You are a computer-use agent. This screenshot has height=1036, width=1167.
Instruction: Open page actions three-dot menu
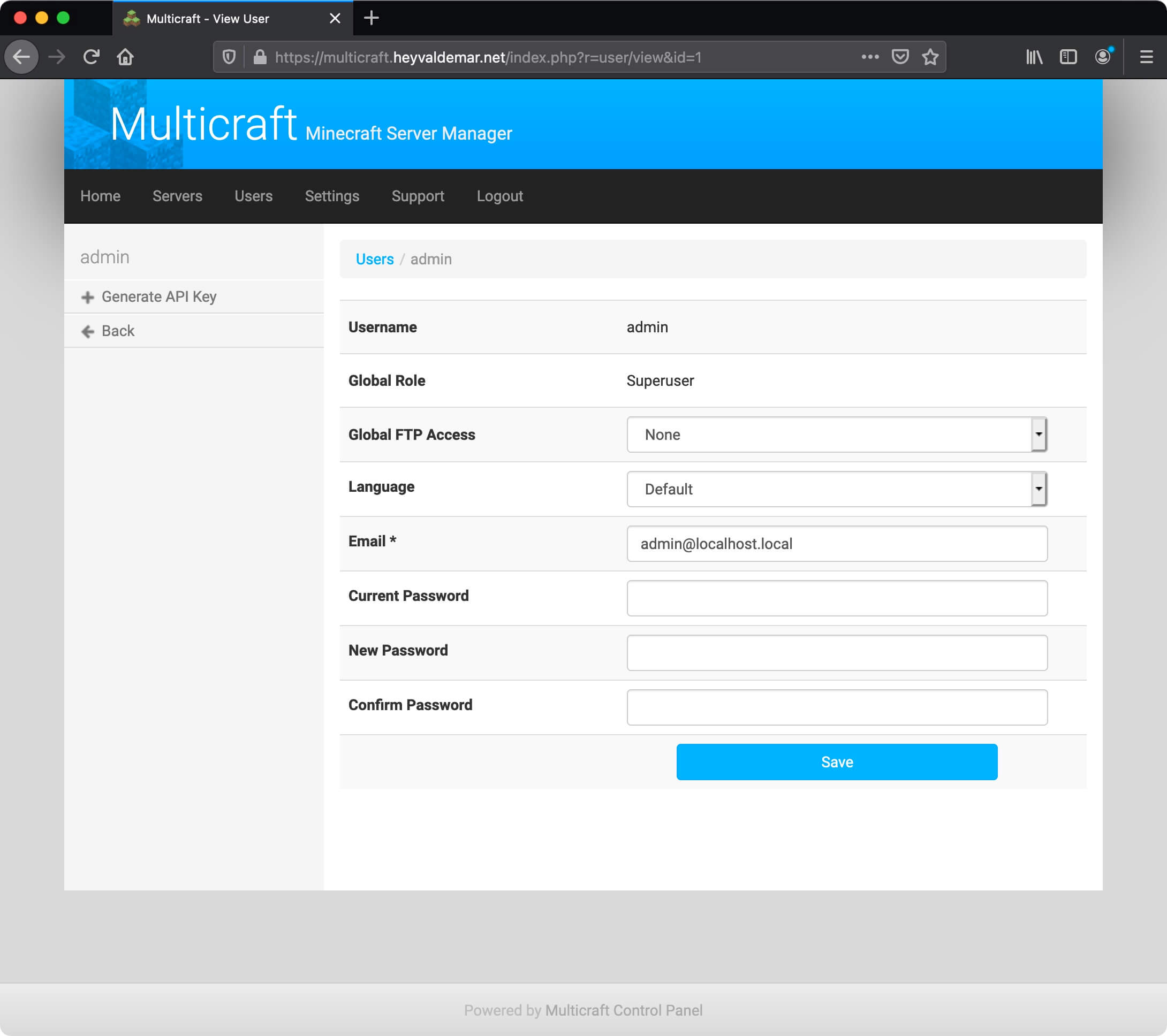point(869,57)
